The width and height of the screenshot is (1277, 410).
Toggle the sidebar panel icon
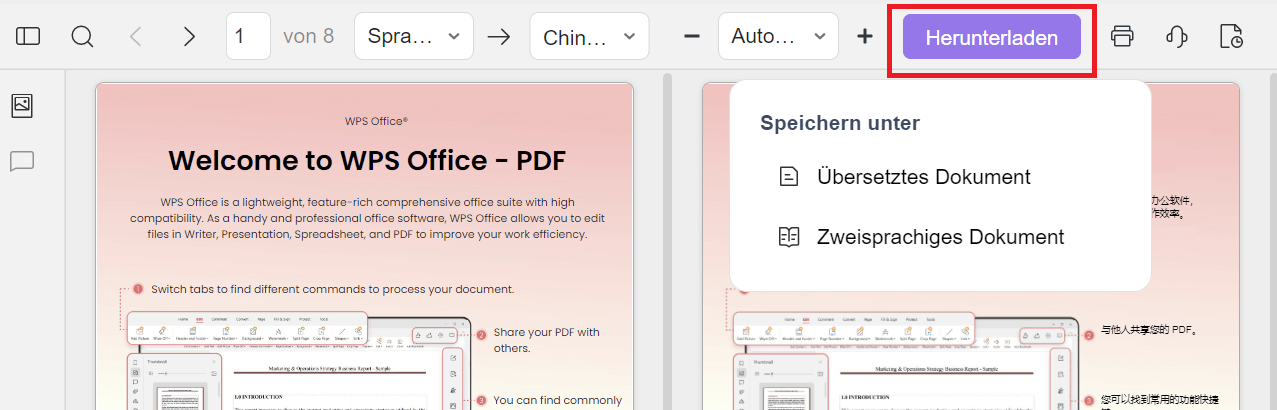point(28,37)
